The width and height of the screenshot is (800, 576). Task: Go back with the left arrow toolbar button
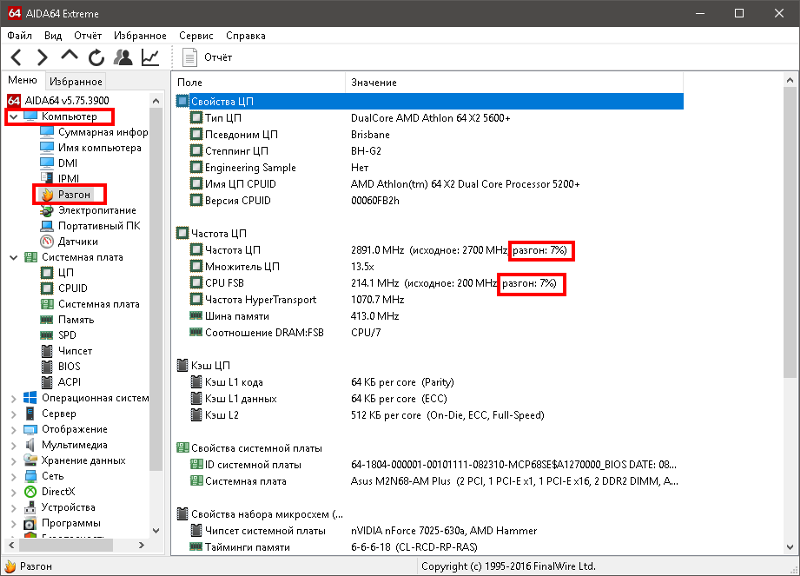[x=16, y=57]
